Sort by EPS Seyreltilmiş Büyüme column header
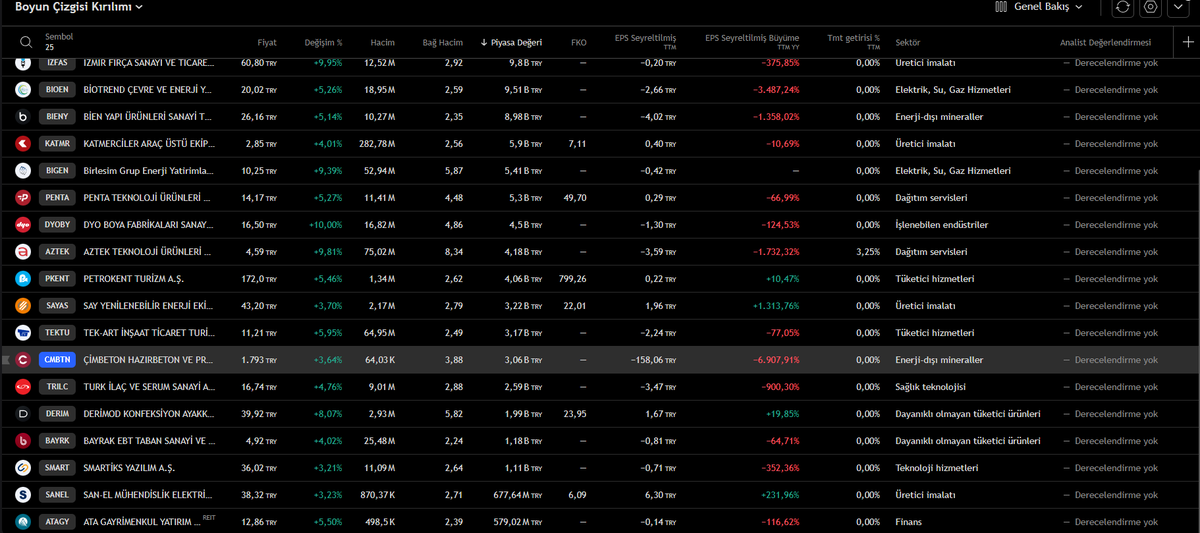The height and width of the screenshot is (533, 1200). 752,43
